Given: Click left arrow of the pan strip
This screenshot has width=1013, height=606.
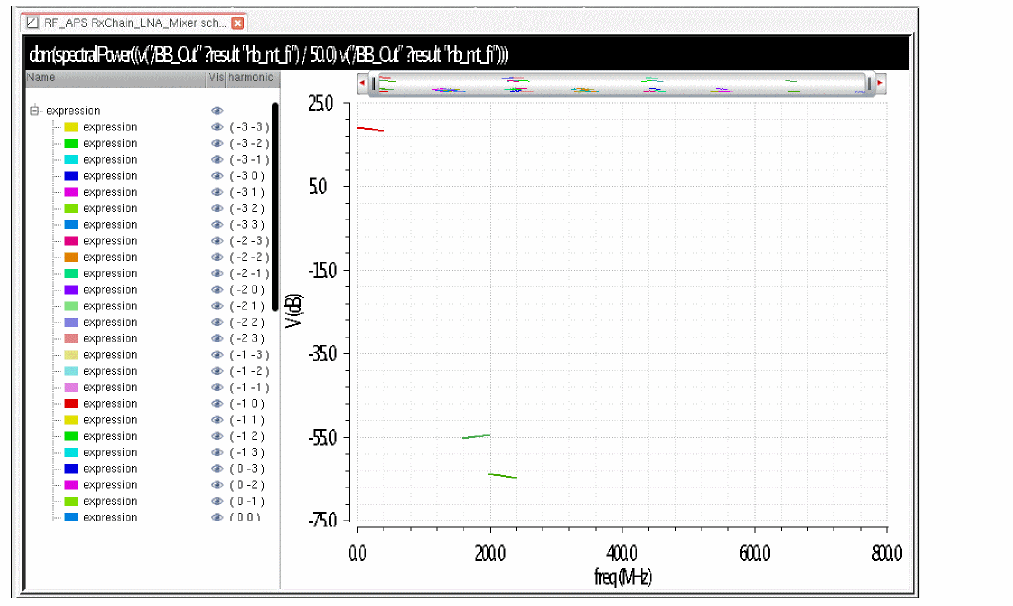Looking at the screenshot, I should pos(362,83).
